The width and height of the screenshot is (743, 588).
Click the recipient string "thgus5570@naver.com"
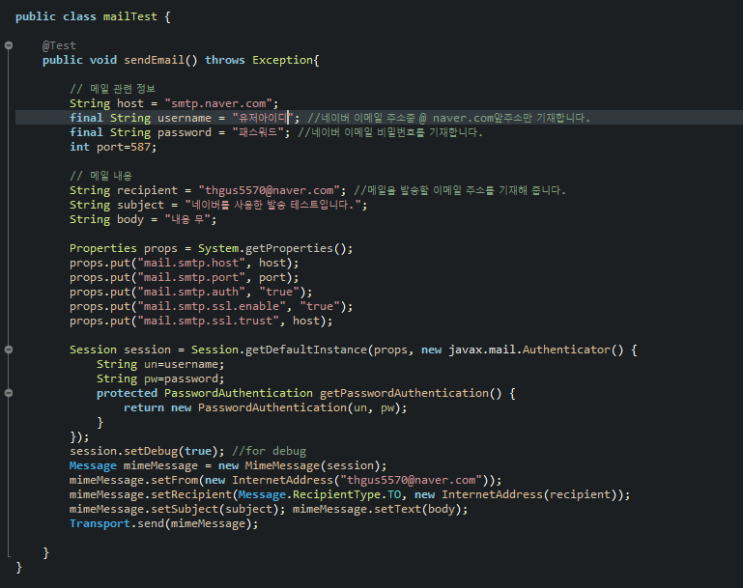click(x=269, y=190)
